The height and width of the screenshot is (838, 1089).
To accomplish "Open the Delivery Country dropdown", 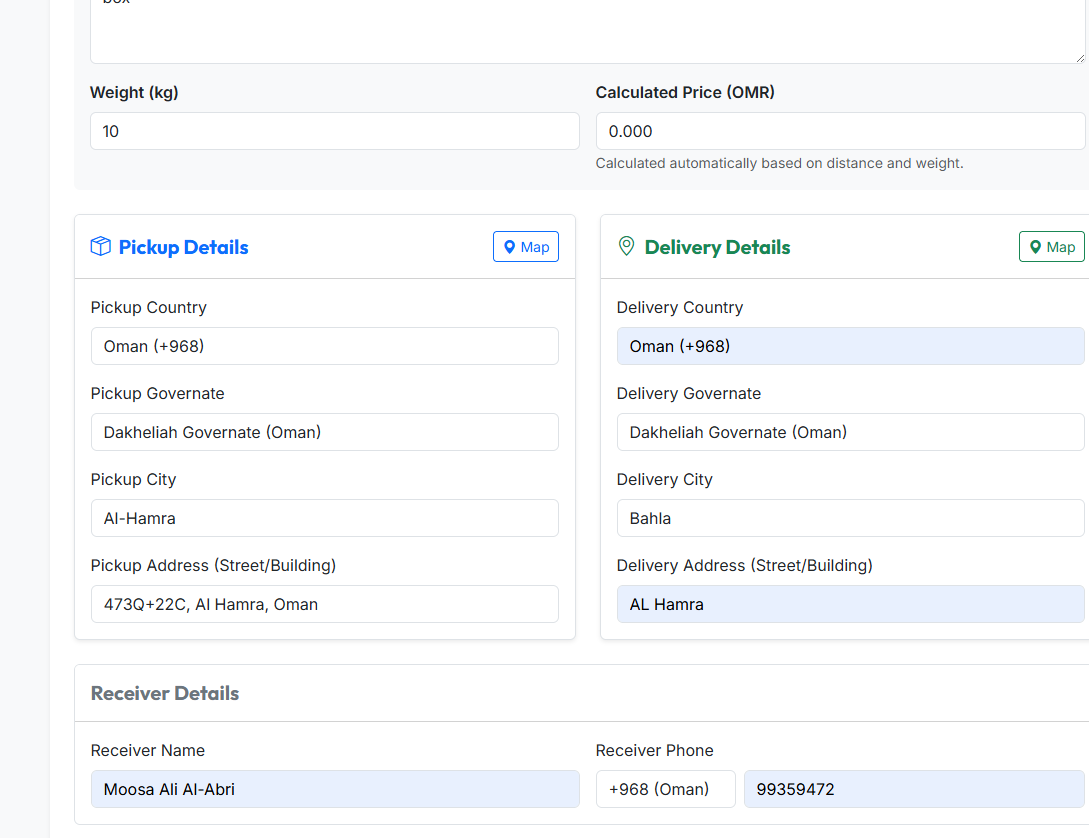I will (x=850, y=346).
